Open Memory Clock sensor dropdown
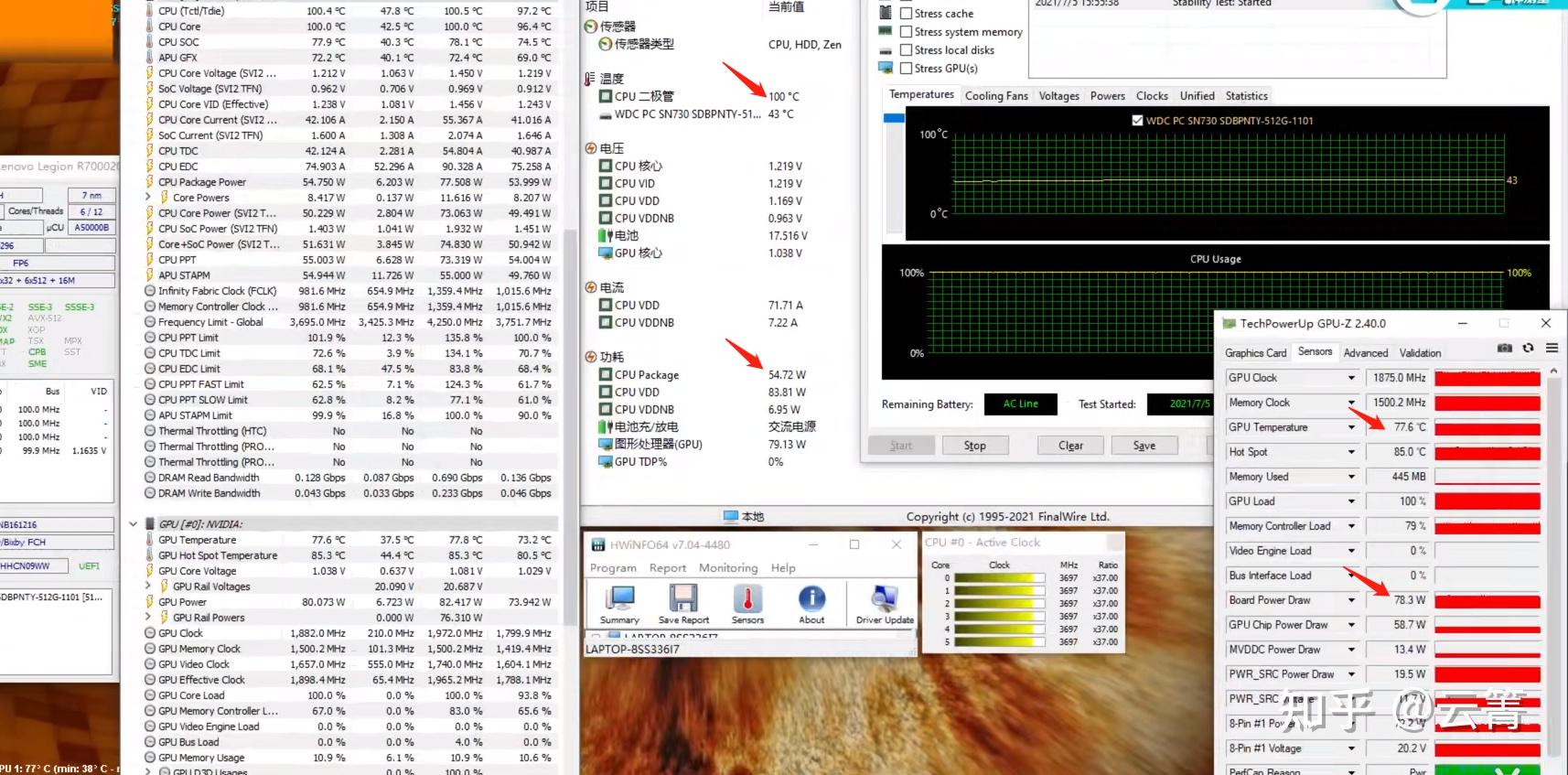This screenshot has height=775, width=1568. [x=1351, y=403]
